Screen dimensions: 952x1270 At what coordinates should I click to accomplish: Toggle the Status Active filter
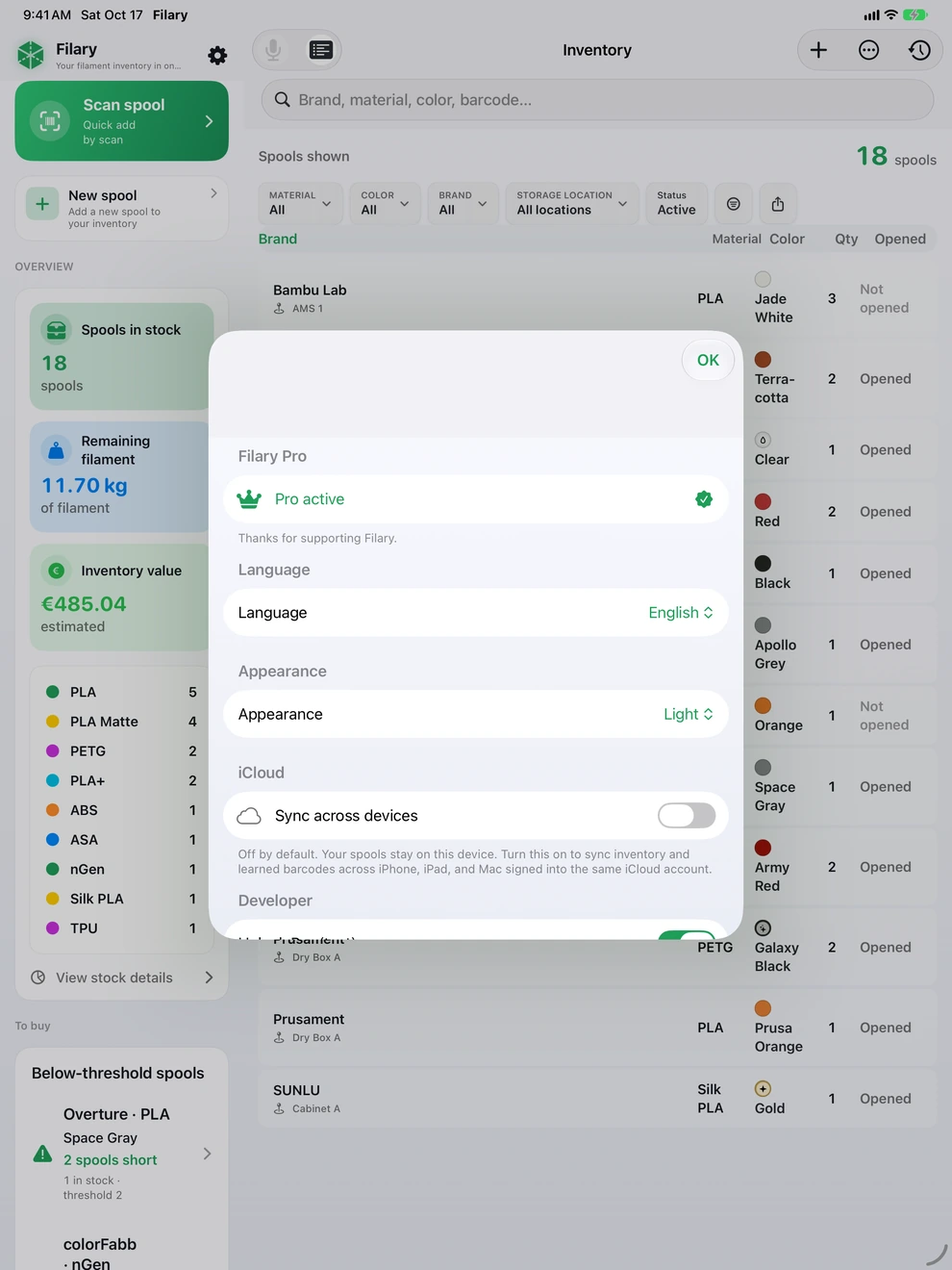click(676, 203)
